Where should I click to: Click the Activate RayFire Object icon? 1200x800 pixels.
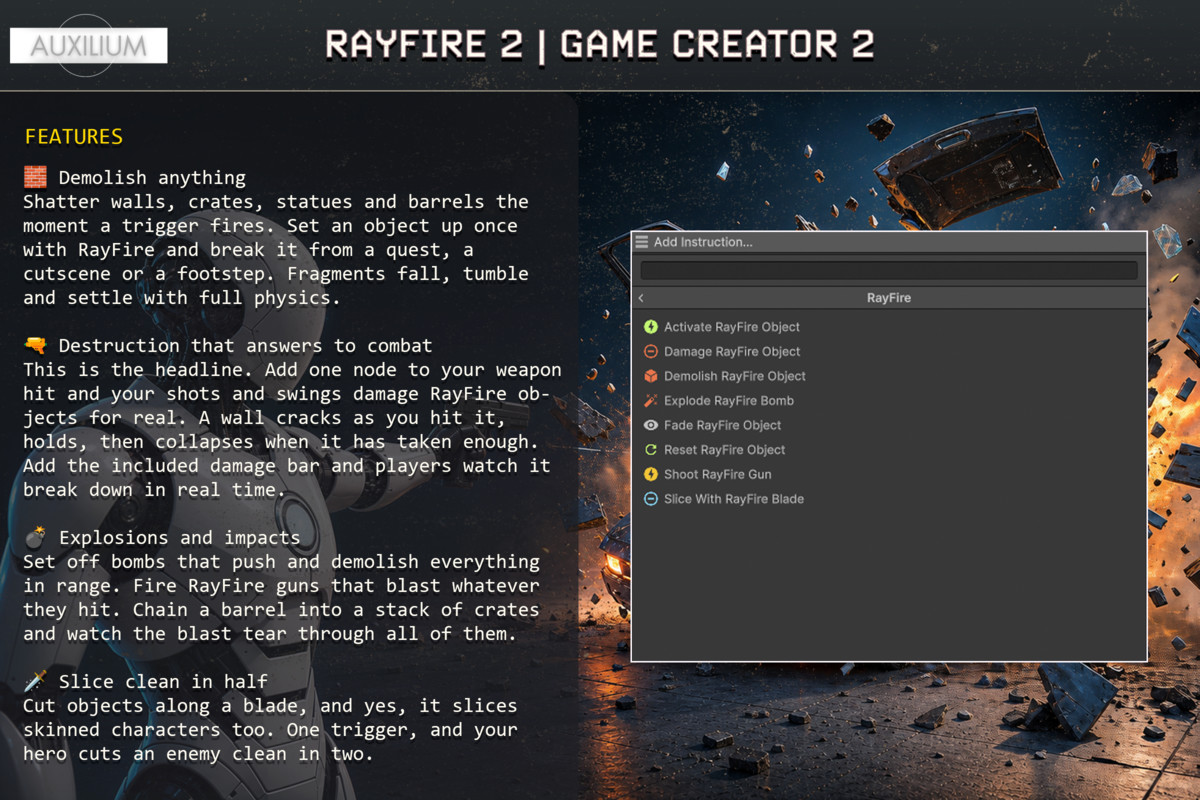(651, 327)
